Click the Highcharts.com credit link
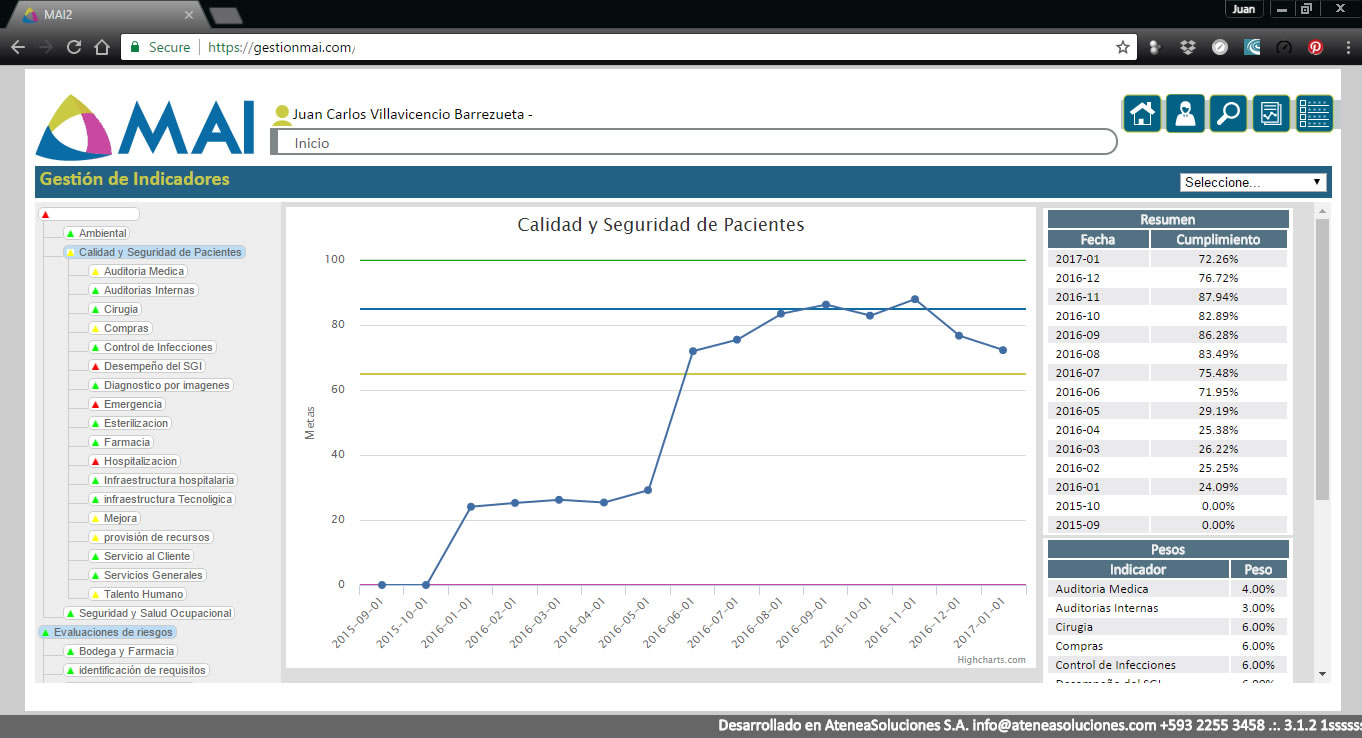 (x=991, y=660)
